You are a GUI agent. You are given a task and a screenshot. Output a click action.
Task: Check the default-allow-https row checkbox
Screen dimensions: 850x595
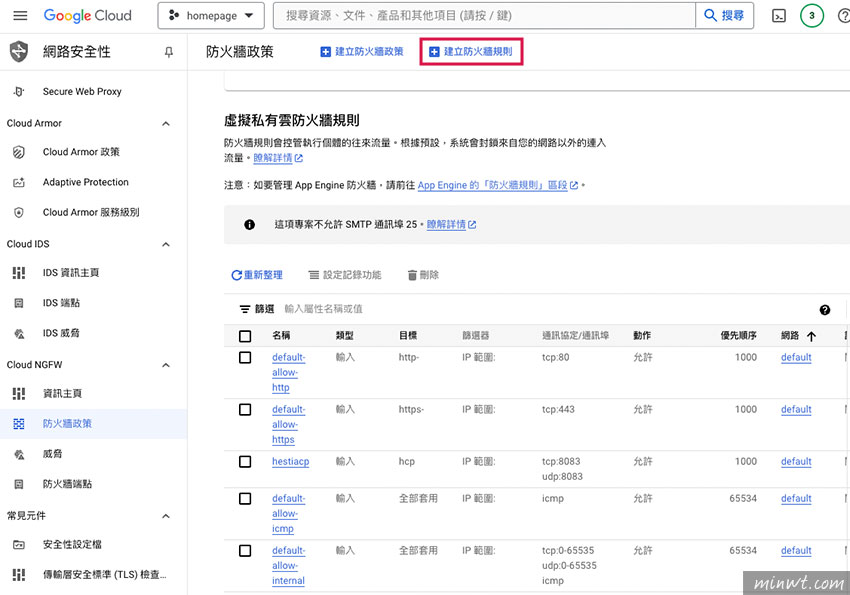245,410
